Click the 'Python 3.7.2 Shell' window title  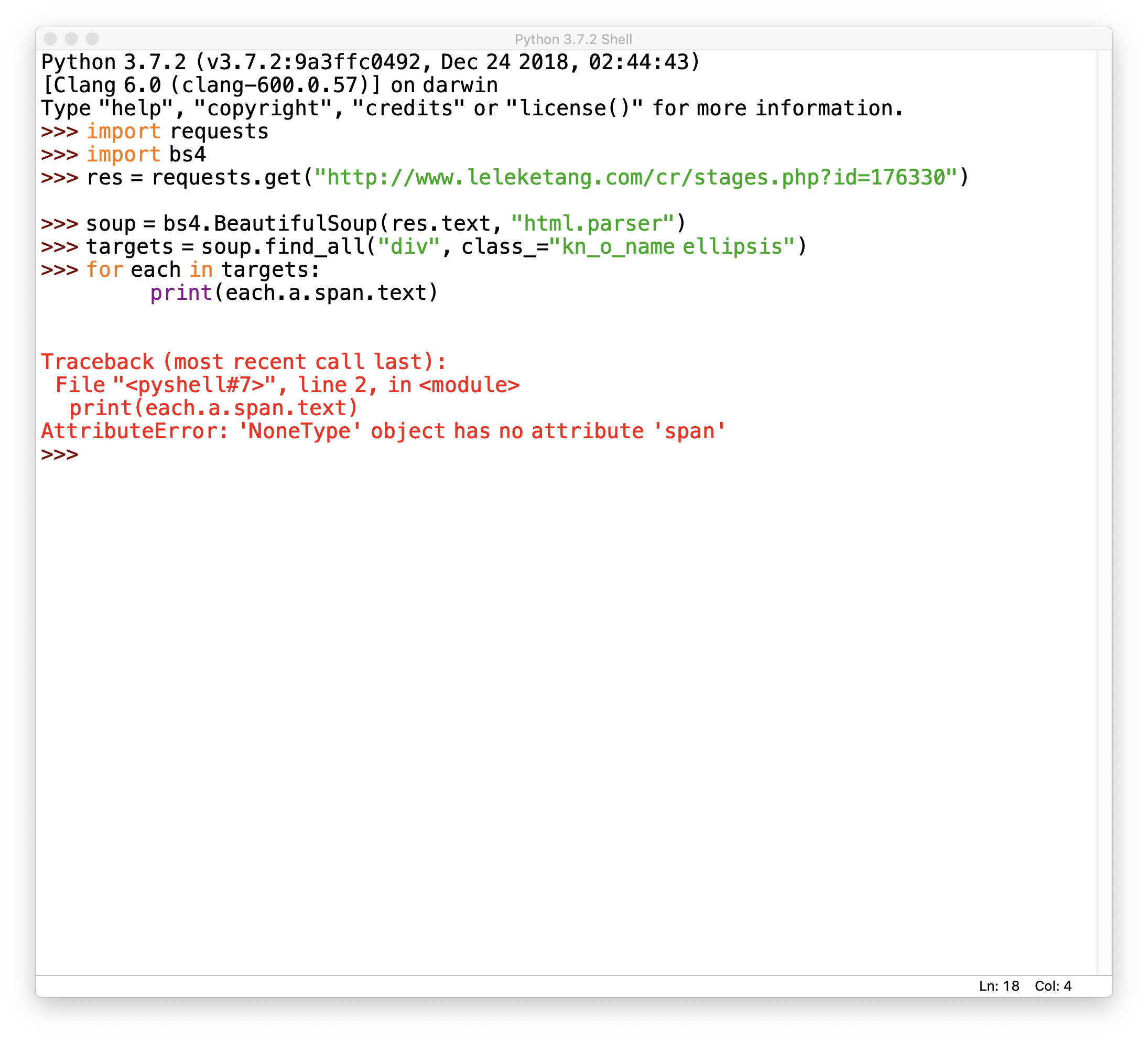pyautogui.click(x=573, y=39)
